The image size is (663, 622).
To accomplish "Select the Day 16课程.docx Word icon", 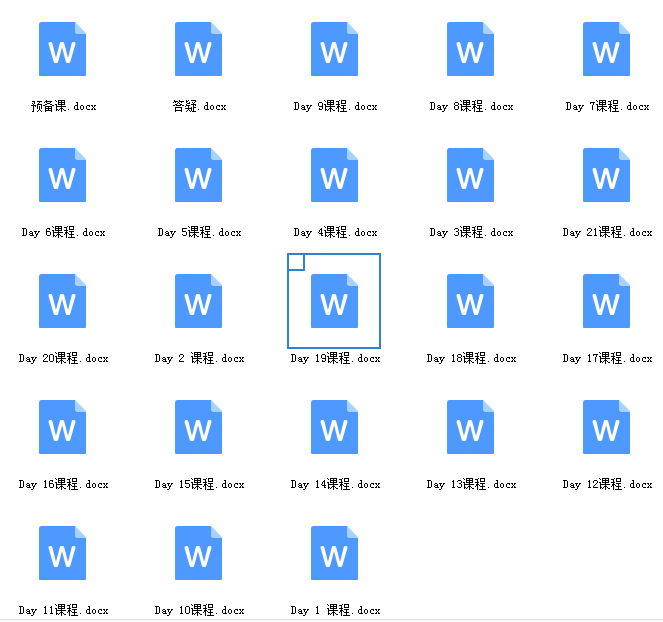I will (x=63, y=427).
